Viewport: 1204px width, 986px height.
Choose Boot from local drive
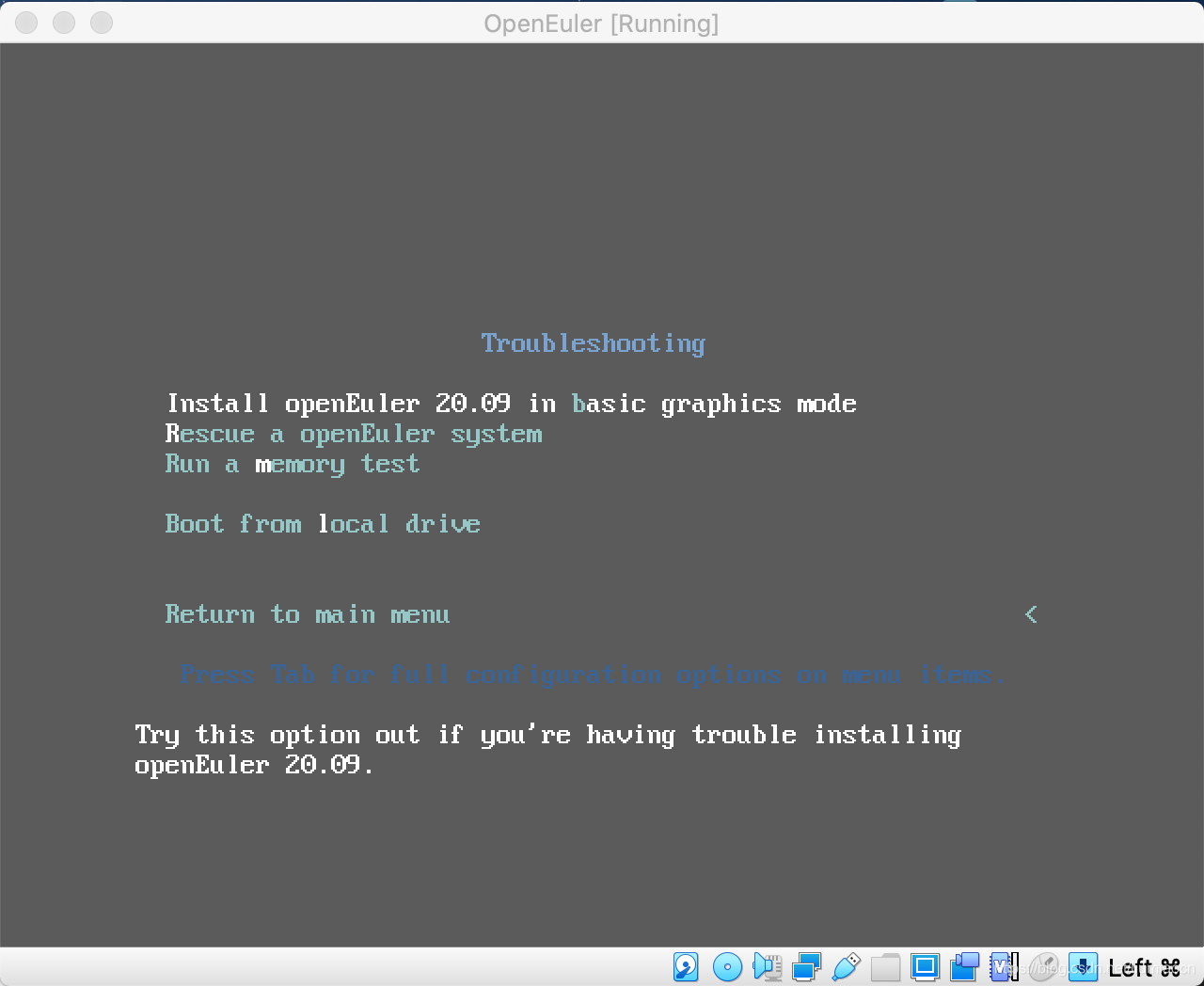point(323,524)
